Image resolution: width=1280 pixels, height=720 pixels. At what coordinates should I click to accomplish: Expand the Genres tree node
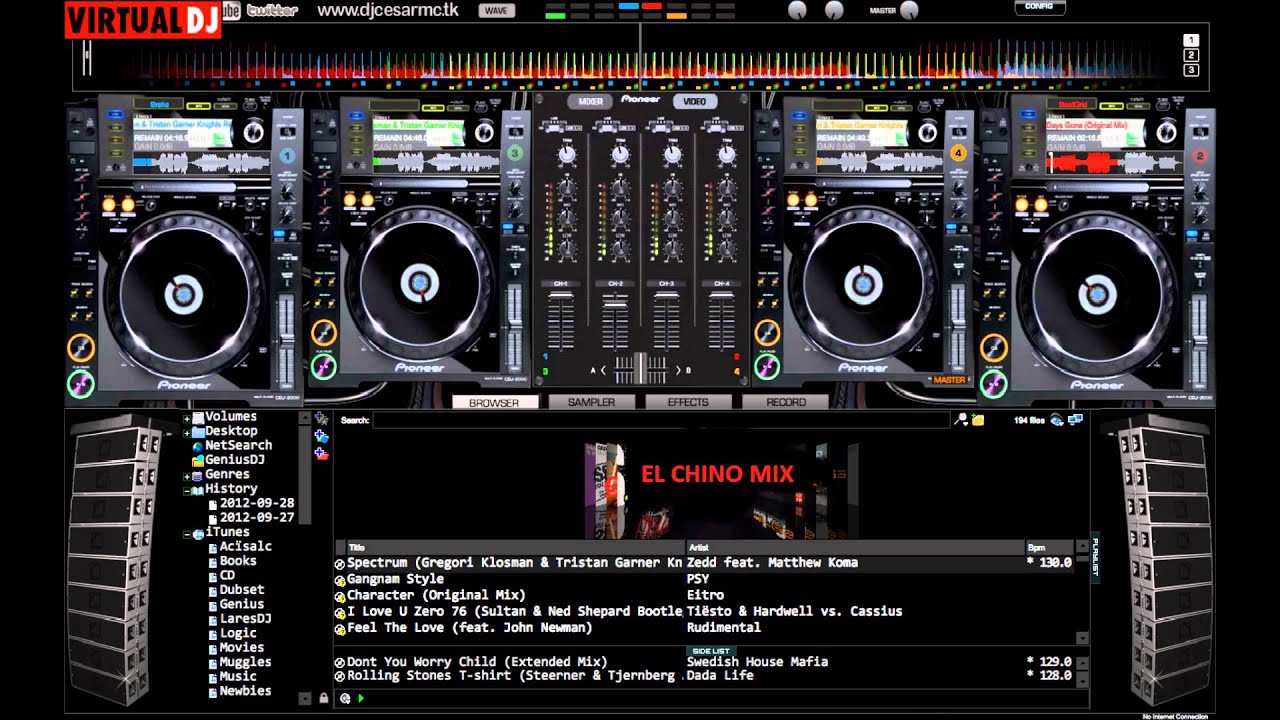point(187,477)
